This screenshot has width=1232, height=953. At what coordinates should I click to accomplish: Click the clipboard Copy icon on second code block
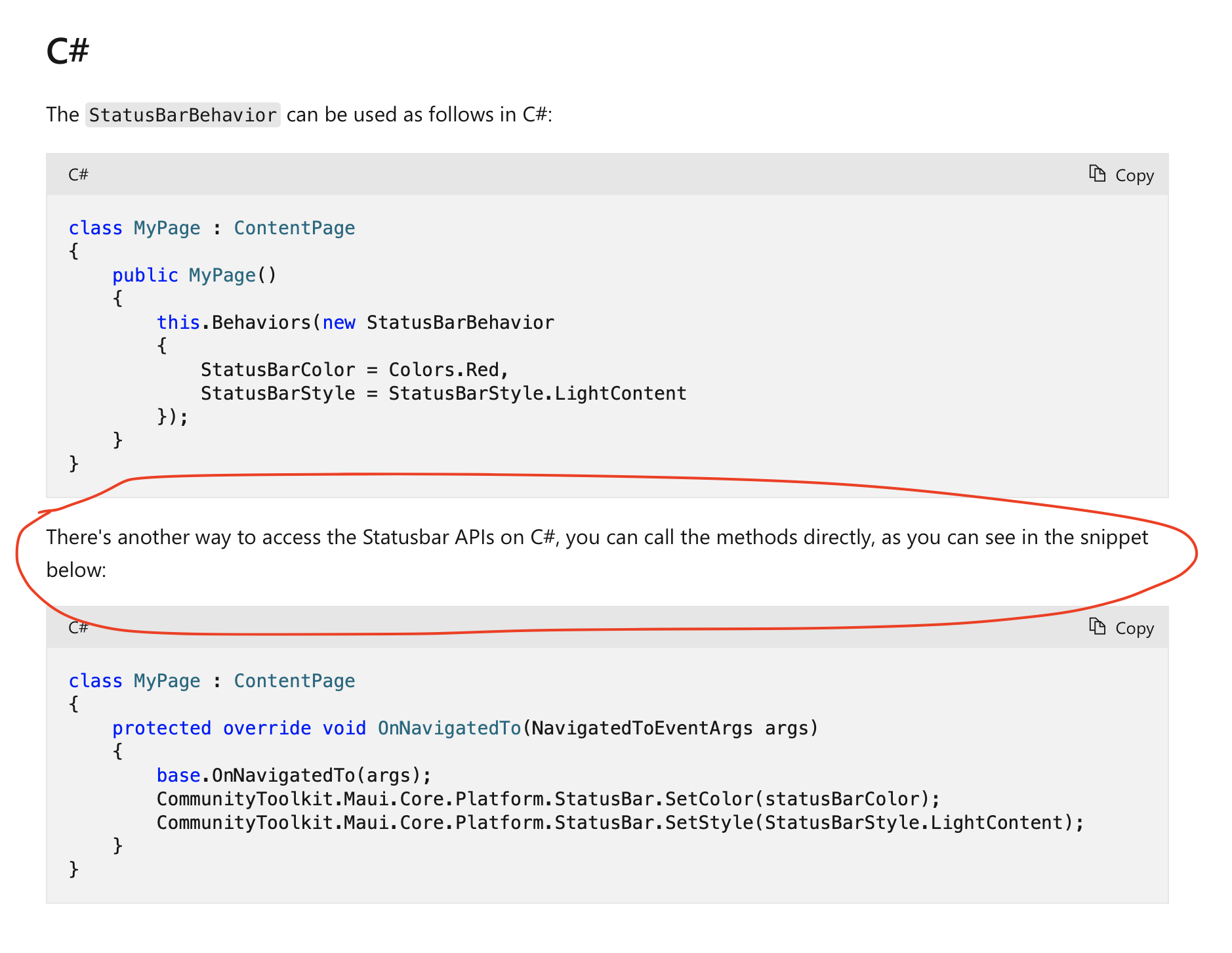(x=1096, y=627)
